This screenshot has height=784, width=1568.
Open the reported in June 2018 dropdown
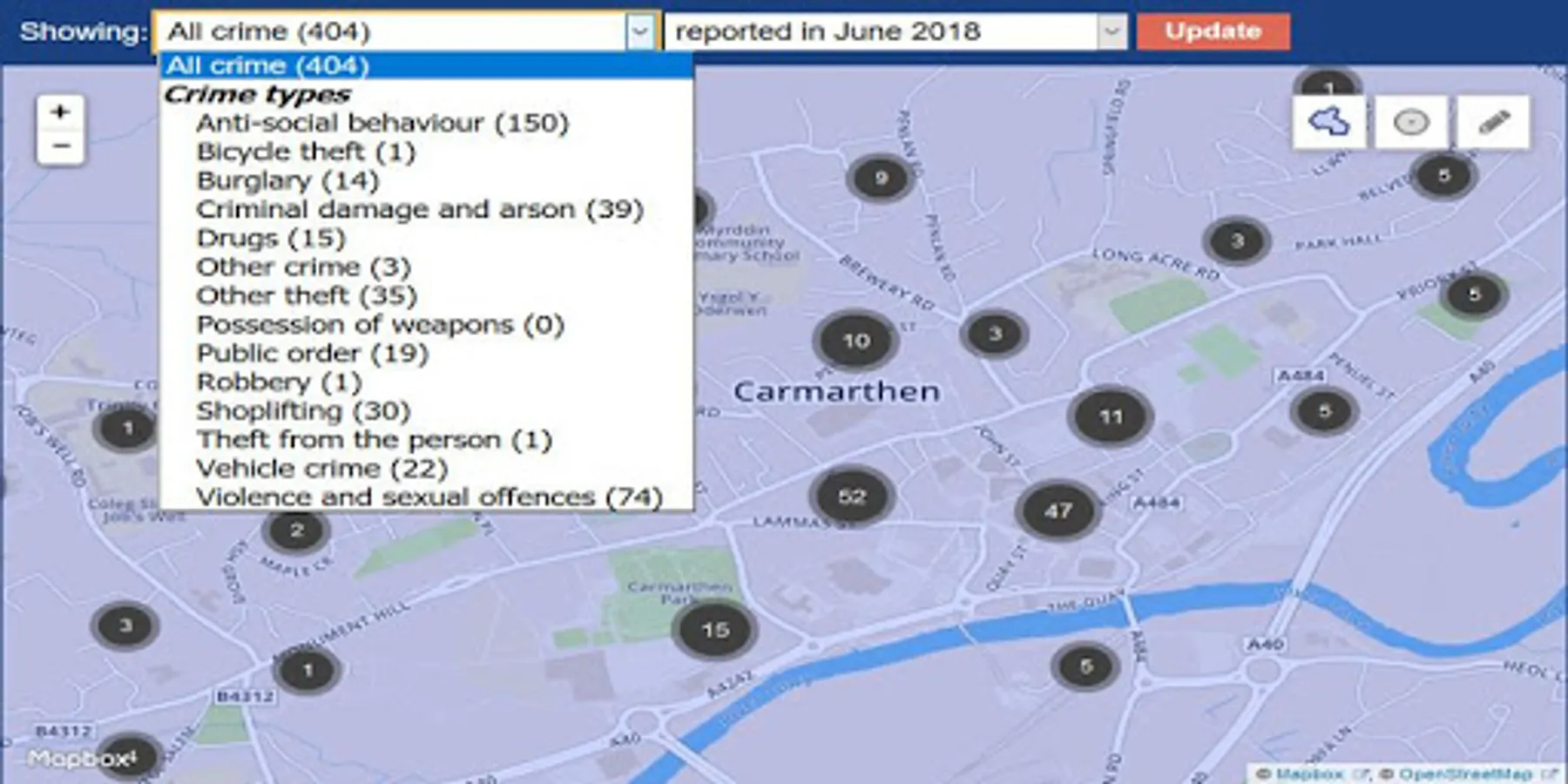[896, 32]
